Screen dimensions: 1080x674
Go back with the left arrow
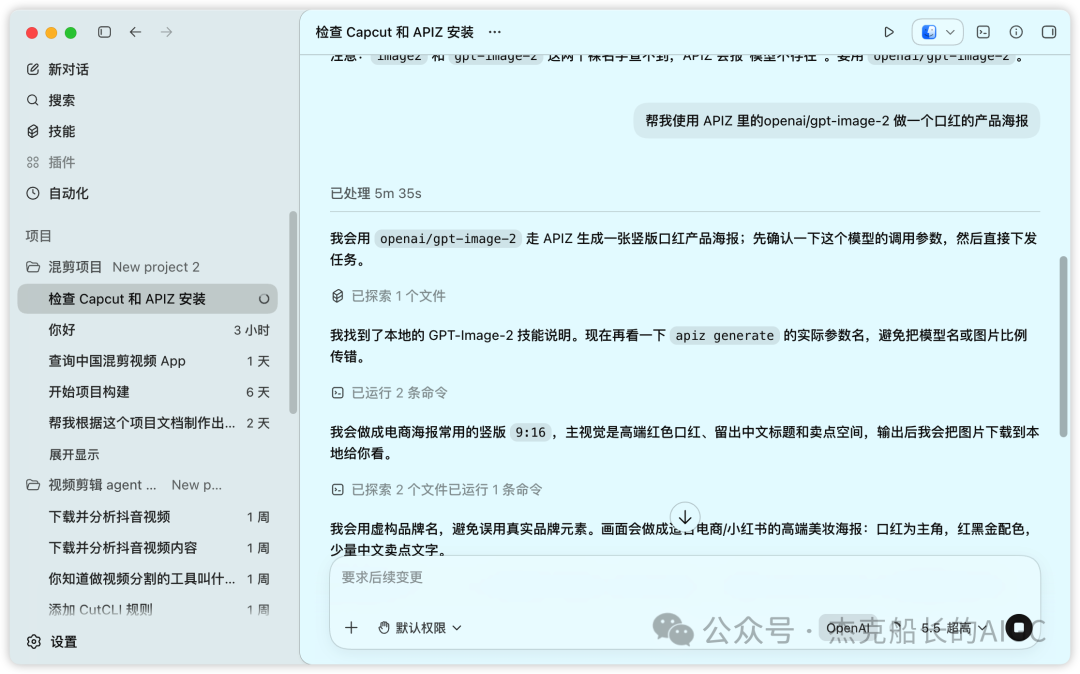point(136,32)
